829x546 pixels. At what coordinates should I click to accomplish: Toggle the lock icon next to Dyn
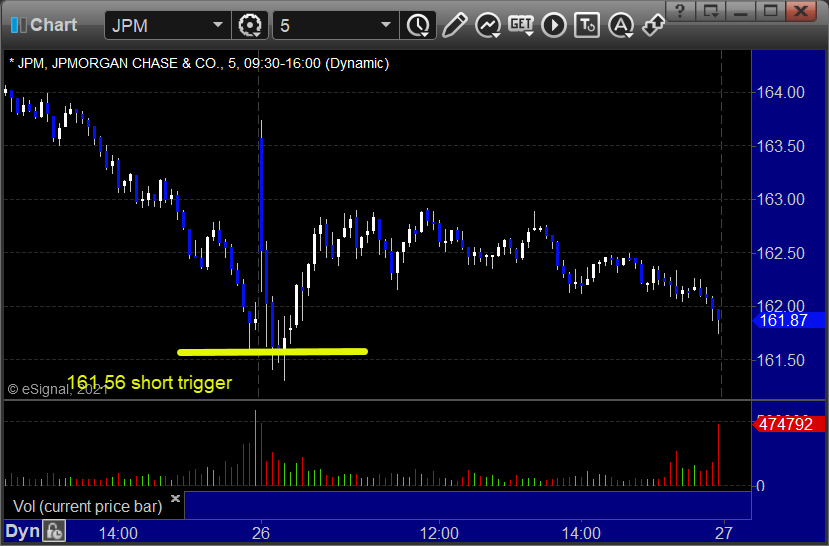point(54,531)
